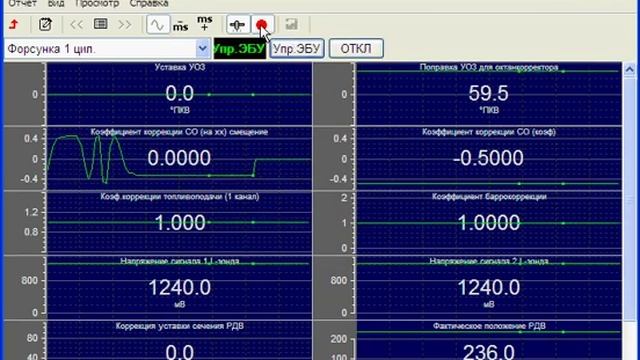Click the Коэффициент коррекции СО (на хх) смещение title
This screenshot has width=640, height=360.
[x=179, y=132]
